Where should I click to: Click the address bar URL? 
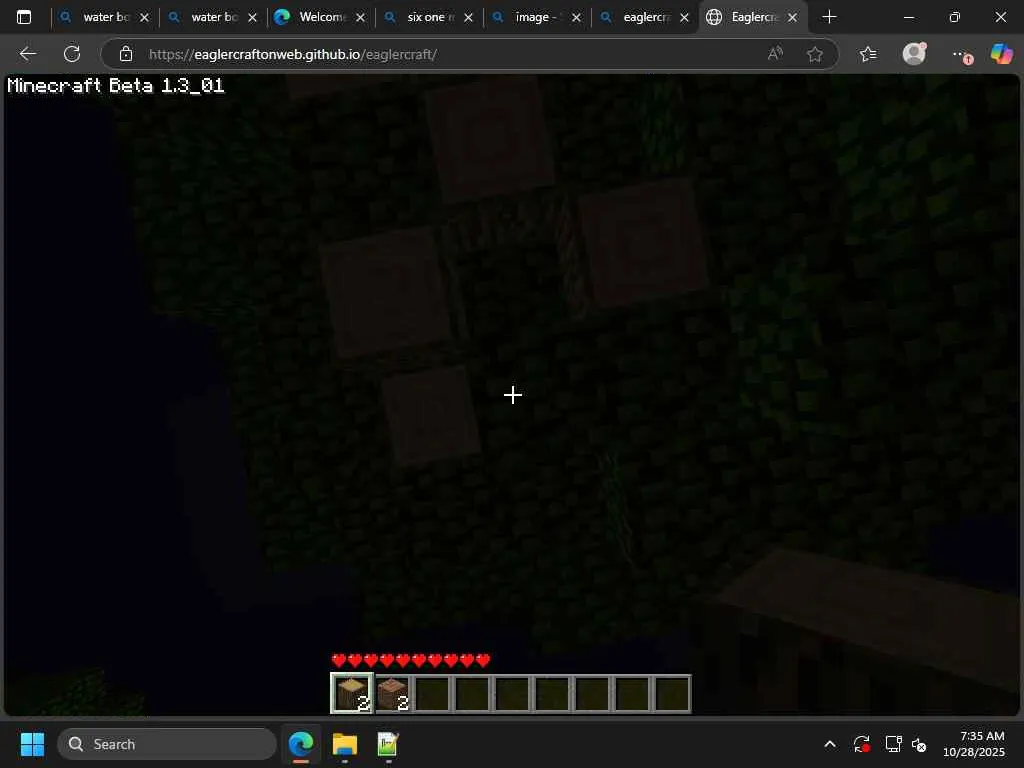coord(293,54)
